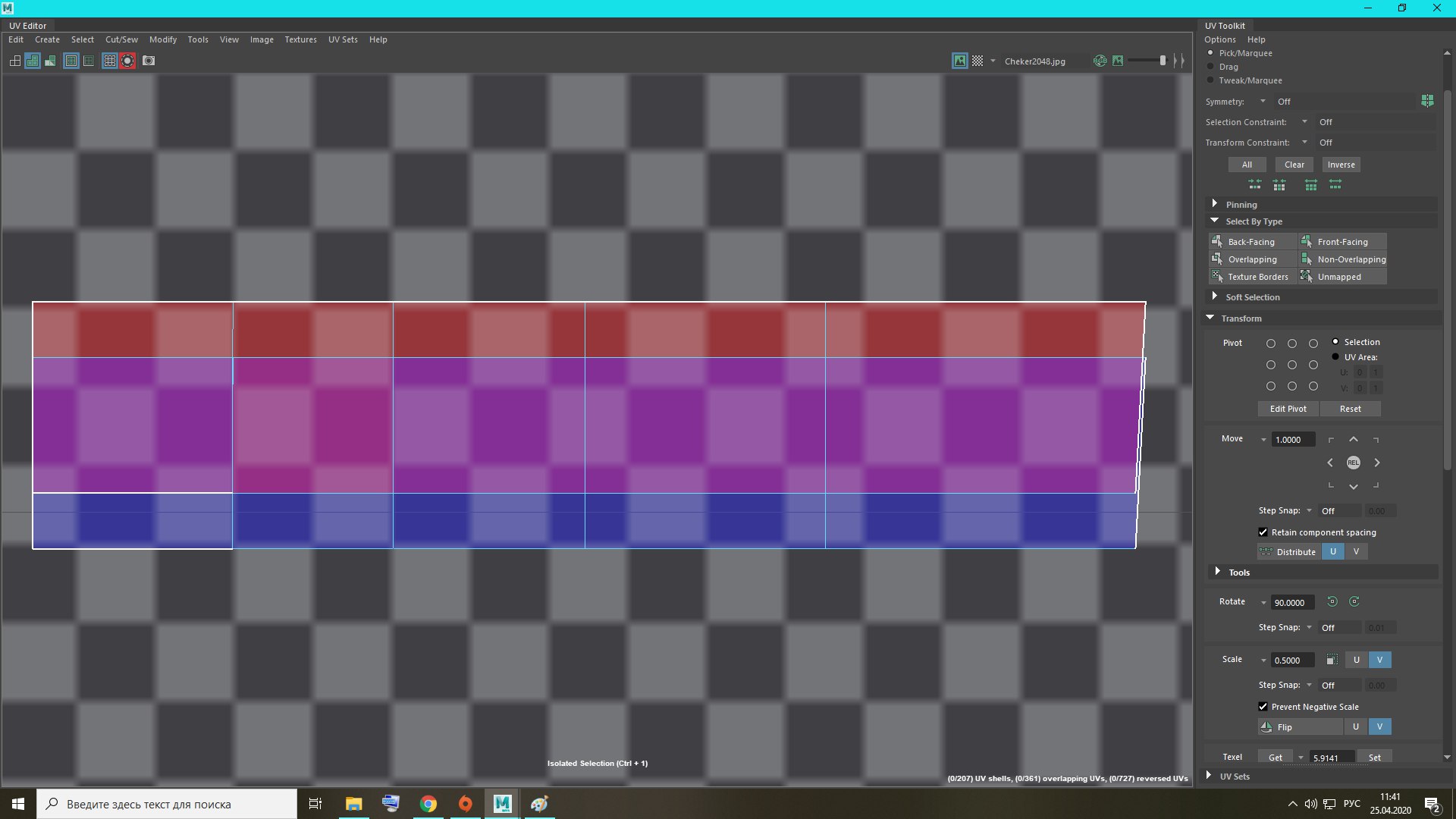Open the Cut/Sew menu
This screenshot has width=1456, height=819.
click(121, 39)
